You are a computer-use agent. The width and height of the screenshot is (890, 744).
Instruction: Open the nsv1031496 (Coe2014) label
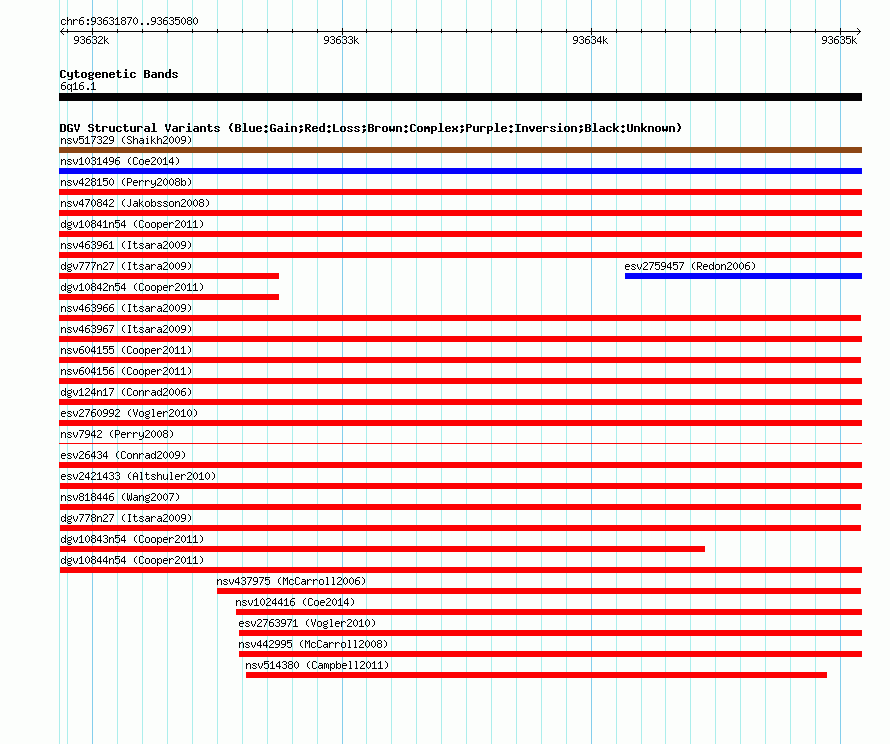(x=120, y=161)
